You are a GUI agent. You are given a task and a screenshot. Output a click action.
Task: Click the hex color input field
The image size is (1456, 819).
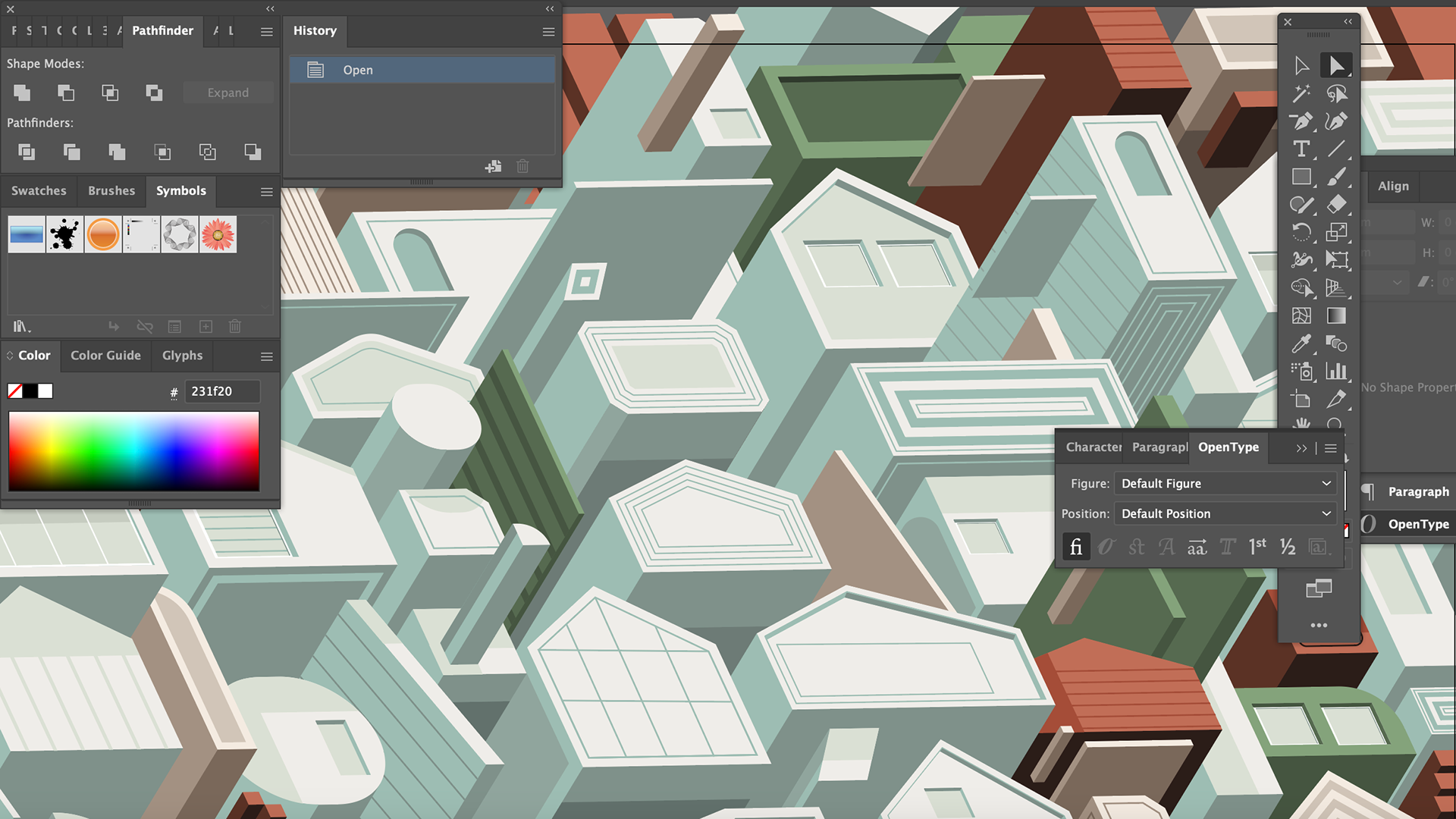221,391
